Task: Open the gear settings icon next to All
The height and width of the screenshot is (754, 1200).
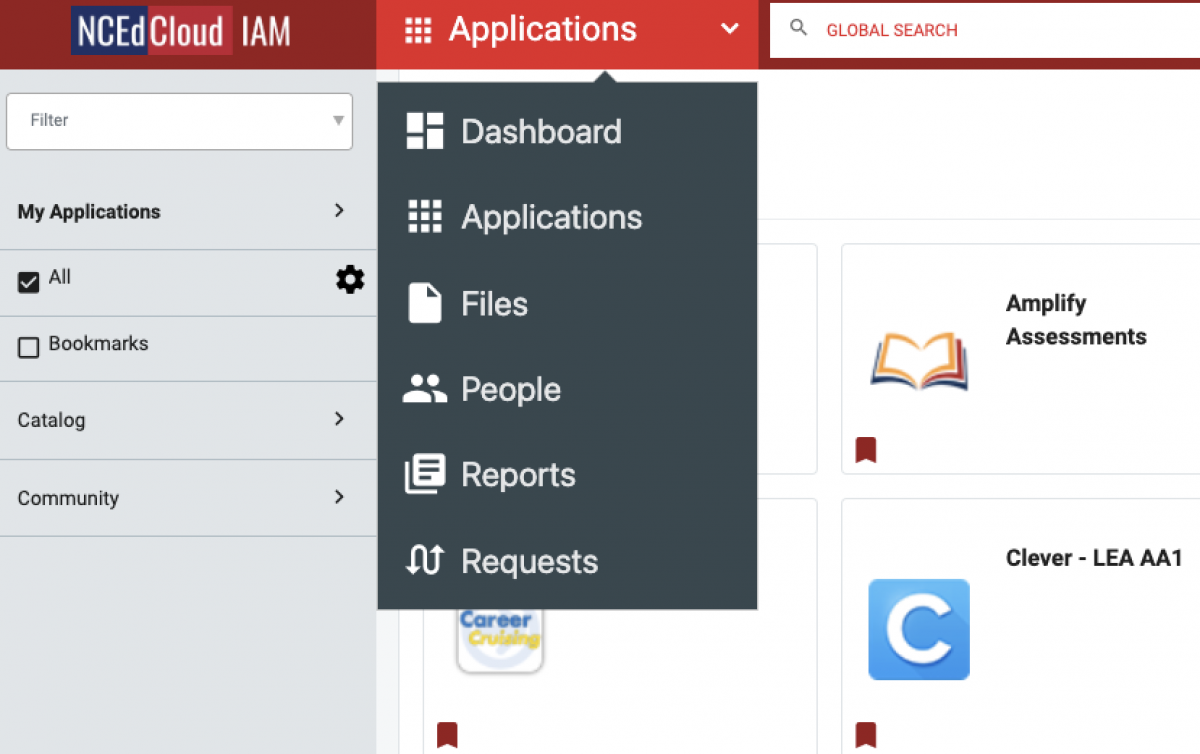Action: (x=350, y=280)
